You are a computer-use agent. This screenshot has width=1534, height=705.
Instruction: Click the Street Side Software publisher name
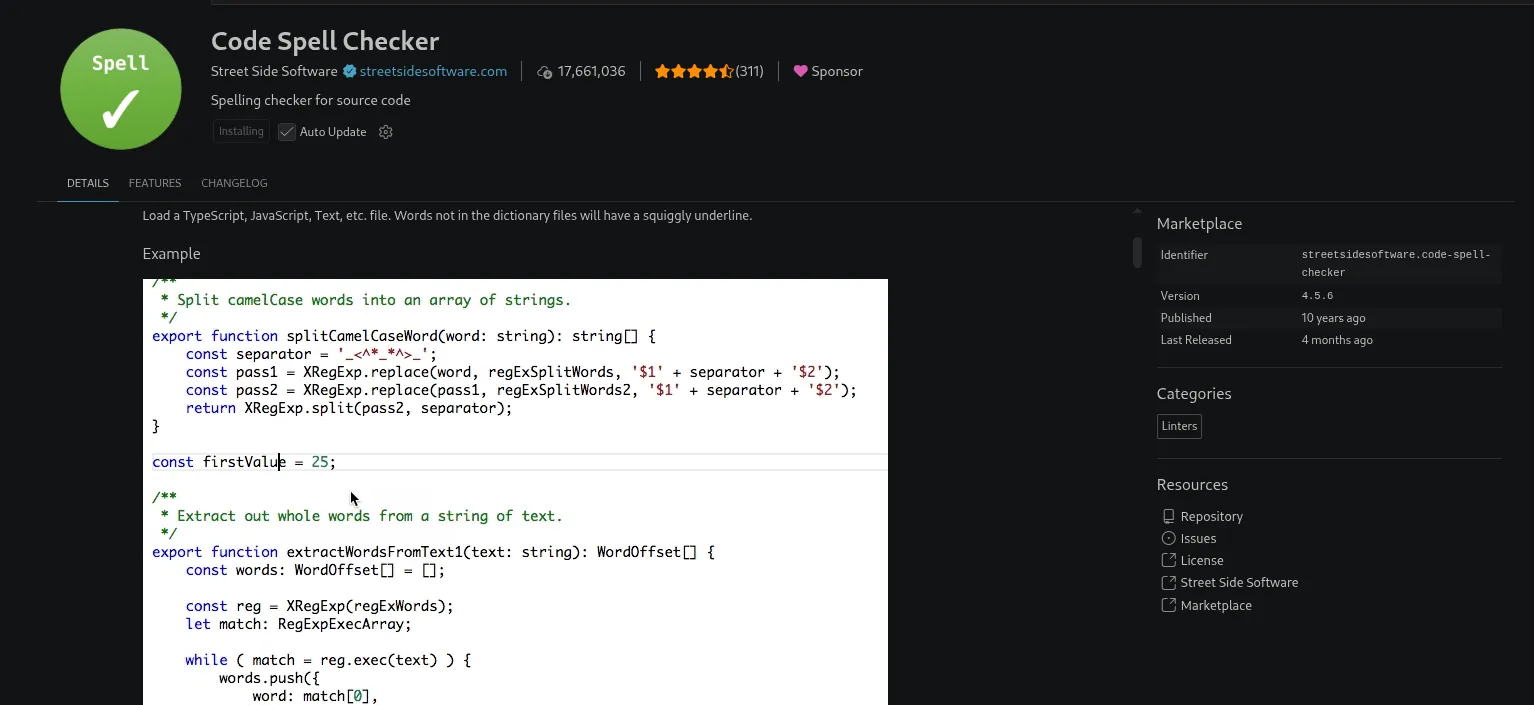[274, 71]
